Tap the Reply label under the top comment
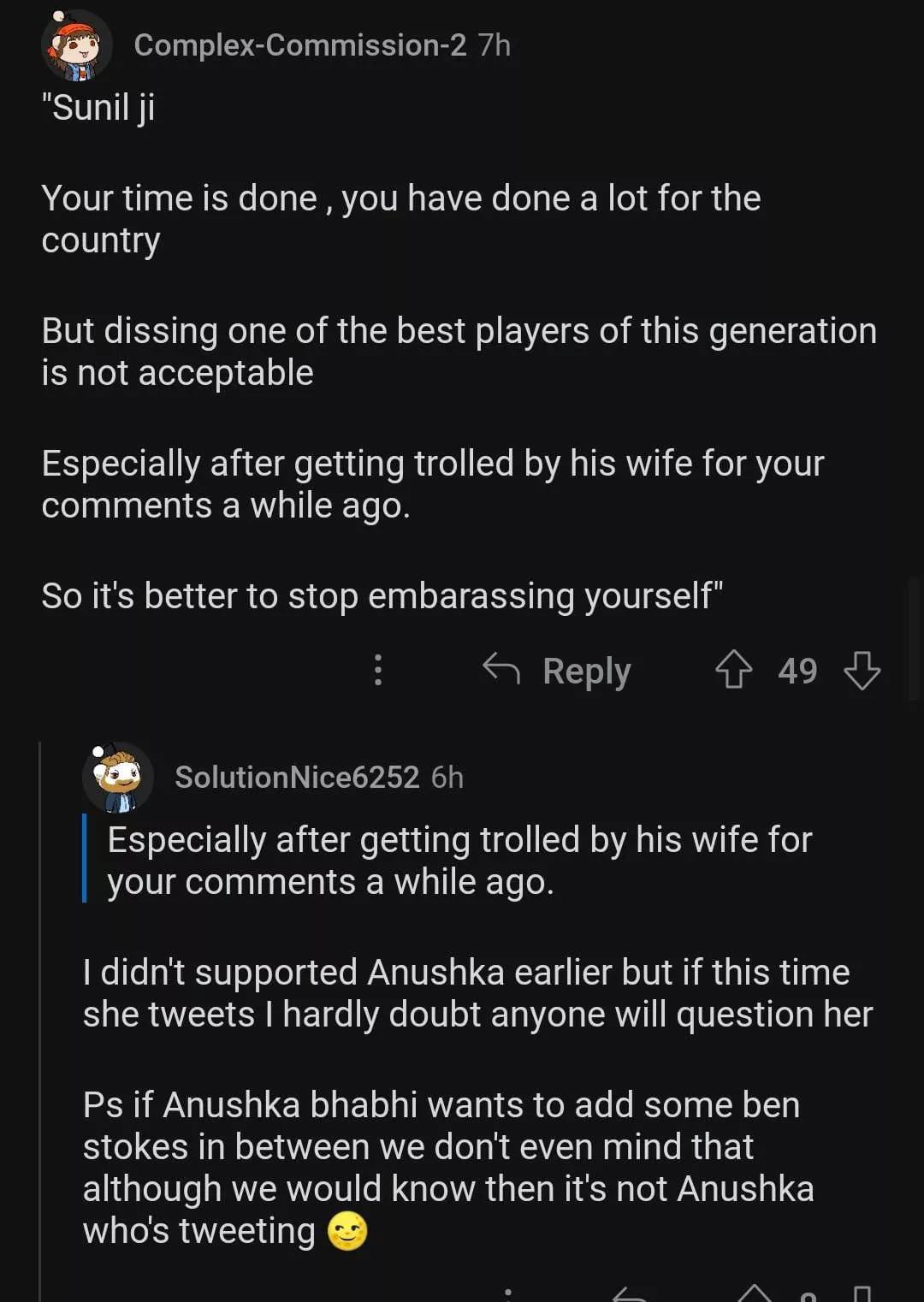This screenshot has height=1302, width=924. (586, 671)
